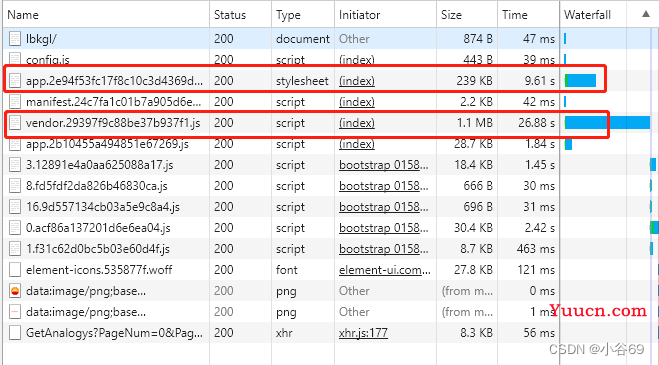Click the element-icons.535877f.woff font icon

click(15, 270)
